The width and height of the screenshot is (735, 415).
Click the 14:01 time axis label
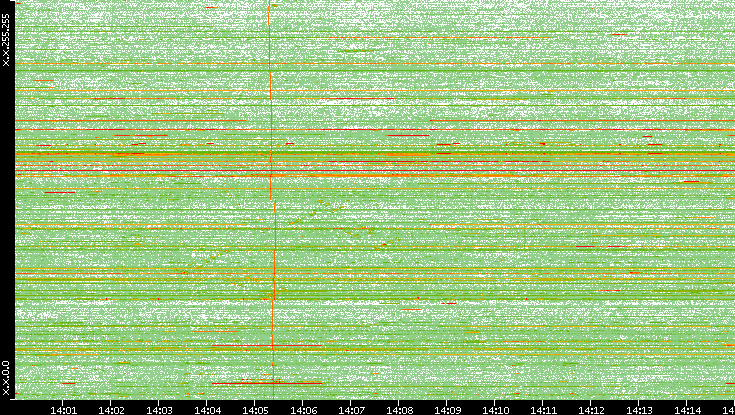coord(63,410)
